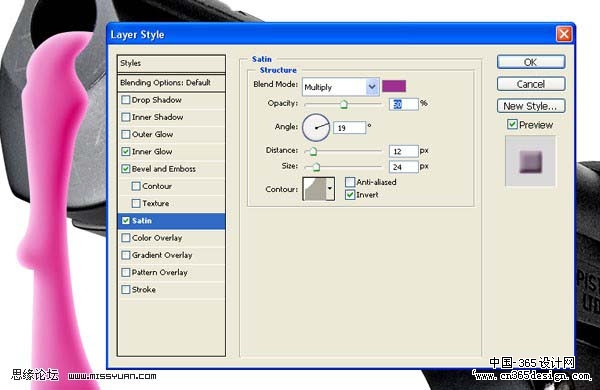Click the Angle dial control
The height and width of the screenshot is (390, 600).
(316, 127)
